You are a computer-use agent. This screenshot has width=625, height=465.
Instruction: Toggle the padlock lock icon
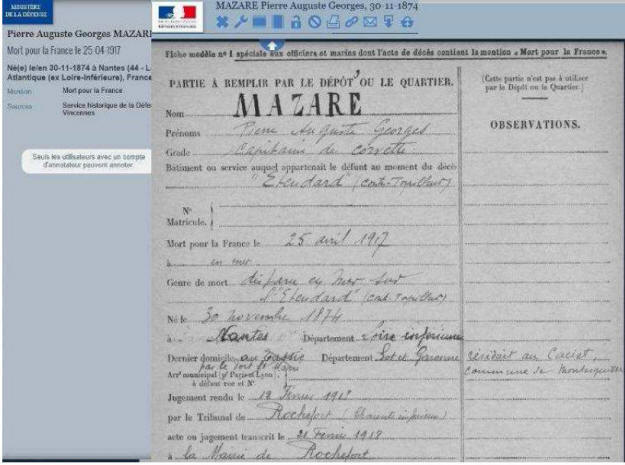pyautogui.click(x=296, y=21)
